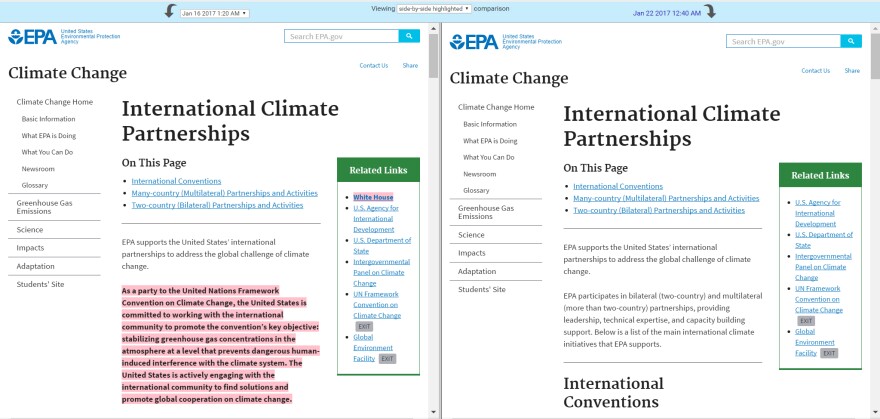The height and width of the screenshot is (419, 880).
Task: Click U.S. Department of State in right pane
Action: pyautogui.click(x=824, y=240)
